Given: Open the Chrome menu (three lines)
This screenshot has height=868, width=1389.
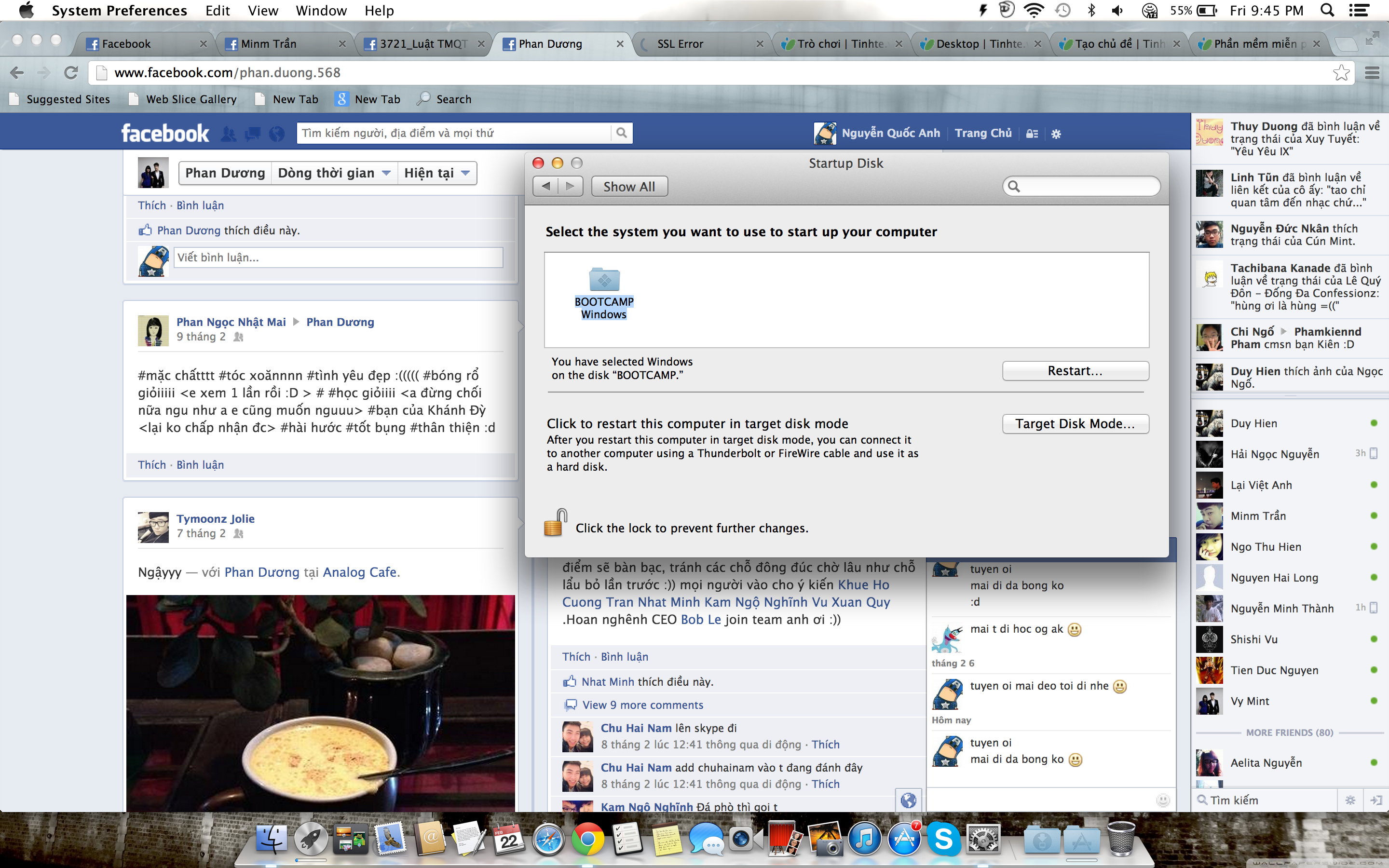Looking at the screenshot, I should [x=1372, y=73].
